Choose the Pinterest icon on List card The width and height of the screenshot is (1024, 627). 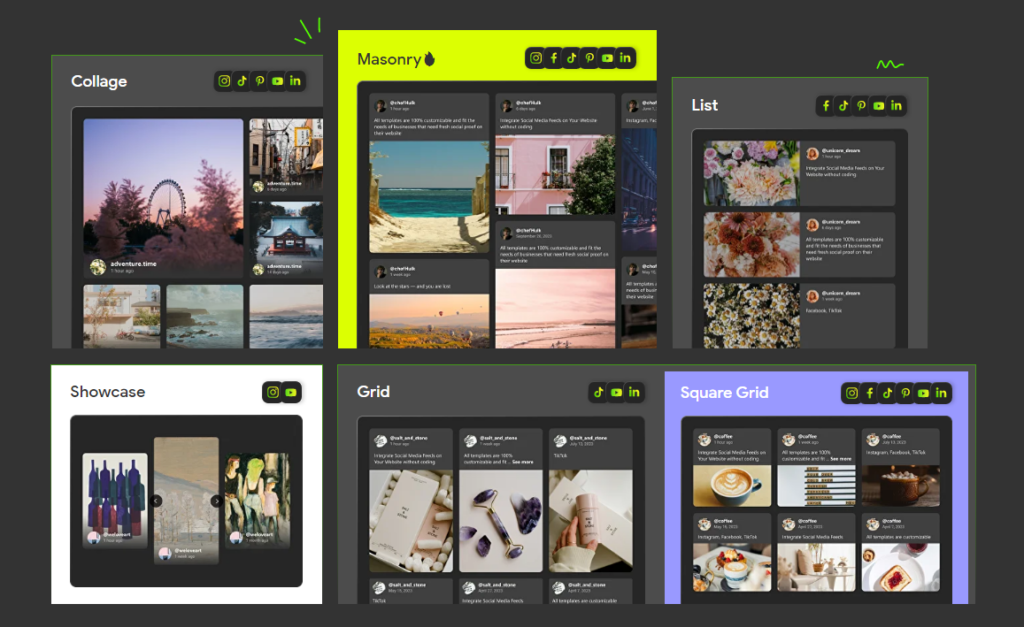point(861,105)
